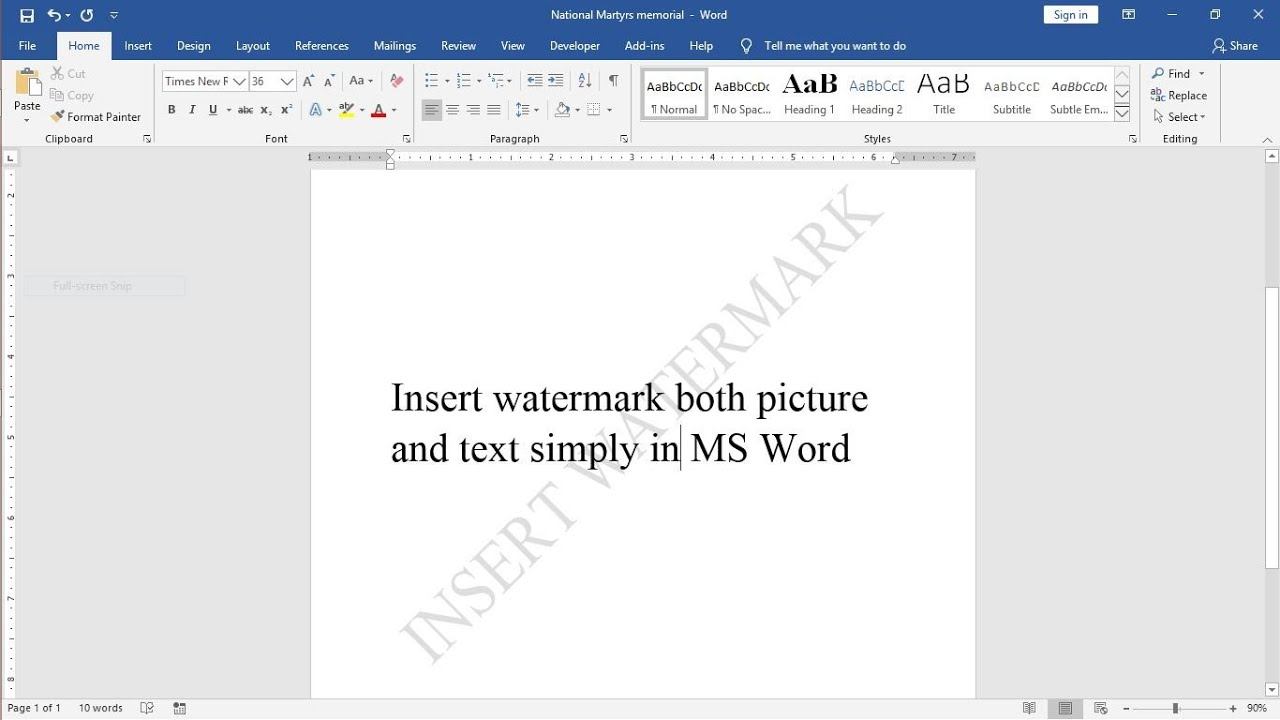Toggle Strikethrough formatting

(x=245, y=110)
